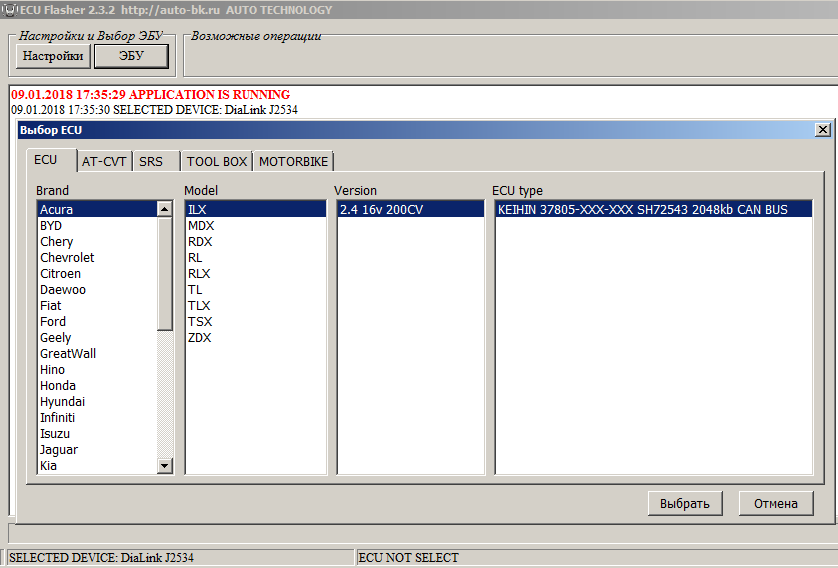Choose Infiniti in the Brand list
Image resolution: width=838 pixels, height=568 pixels.
coord(97,418)
